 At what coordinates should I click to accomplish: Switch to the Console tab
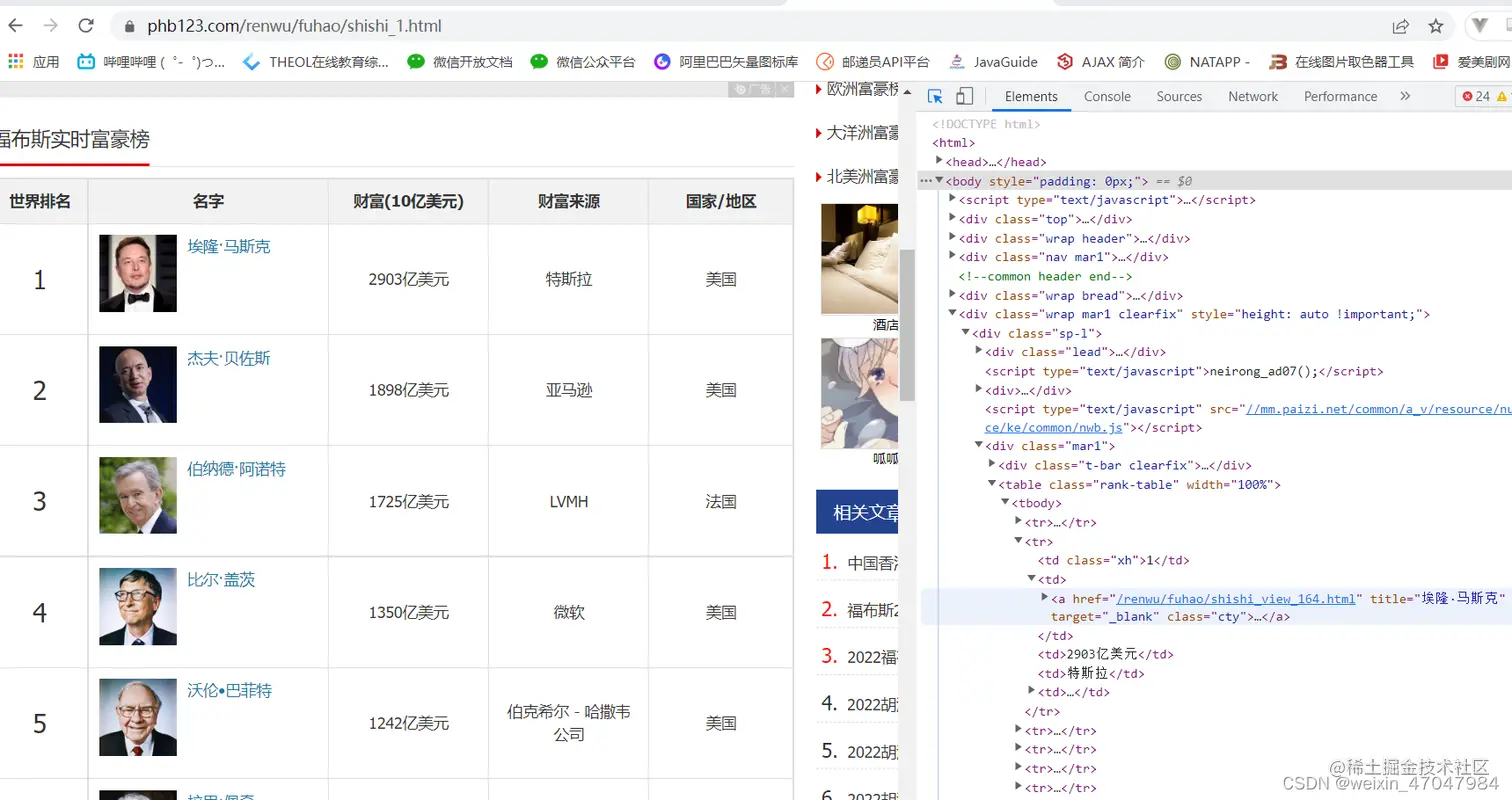(x=1106, y=96)
